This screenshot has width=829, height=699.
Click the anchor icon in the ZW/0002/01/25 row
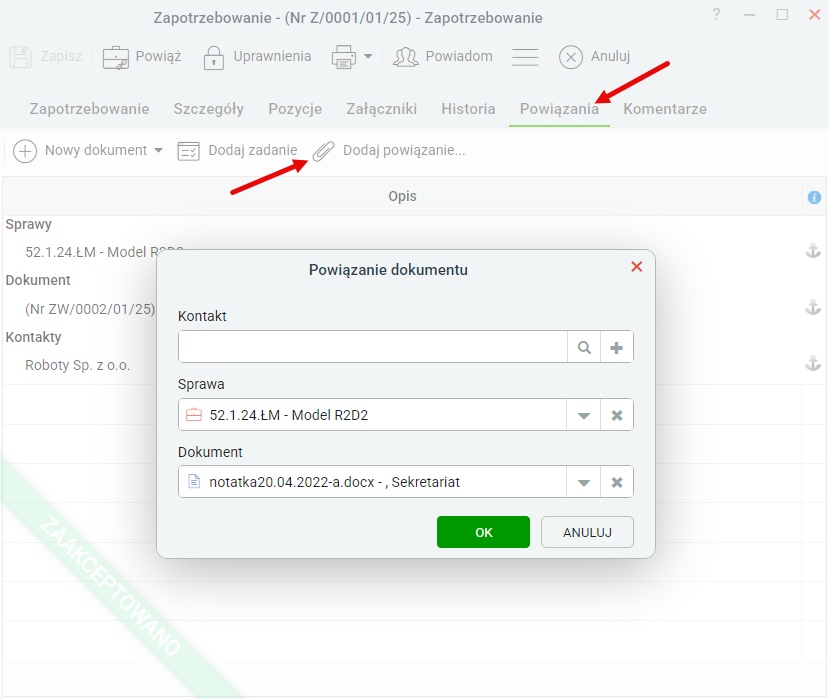813,307
